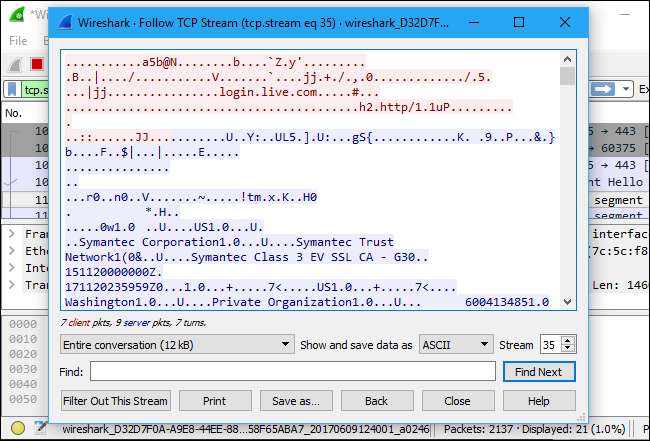The image size is (650, 441).
Task: Click the tcp.stream display filter field
Action: tap(35, 90)
